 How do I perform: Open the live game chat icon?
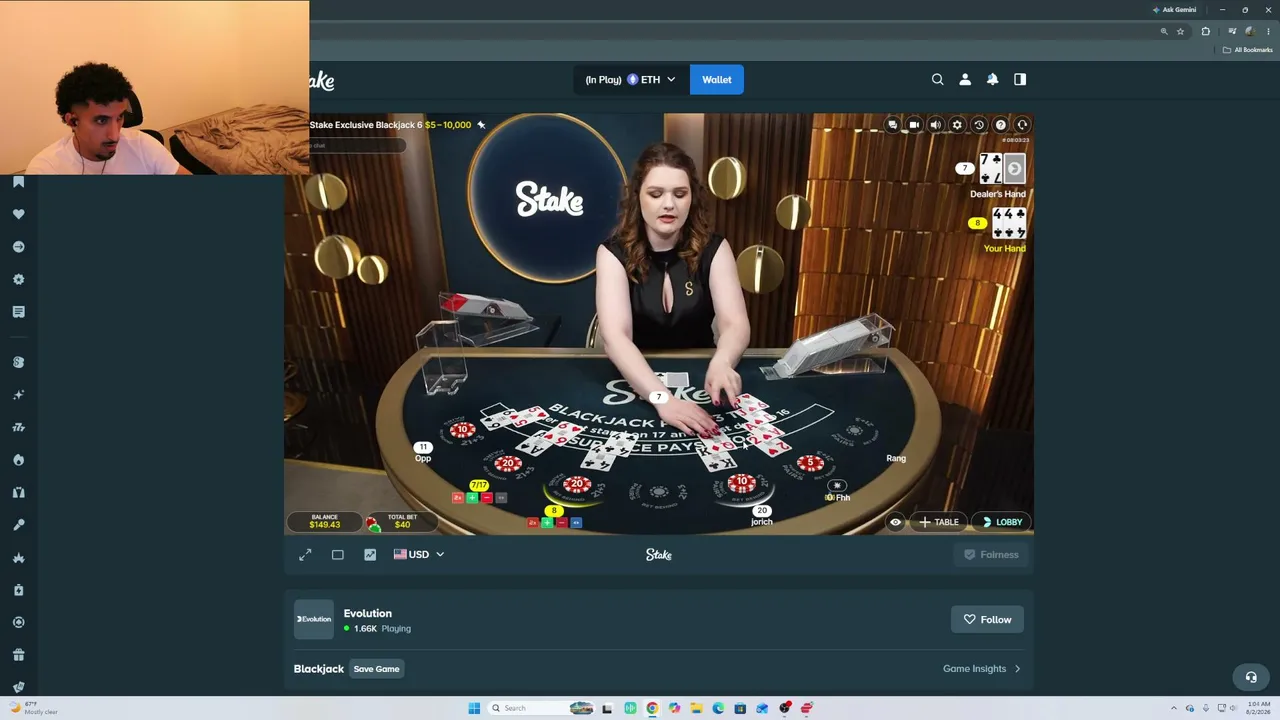click(x=892, y=125)
